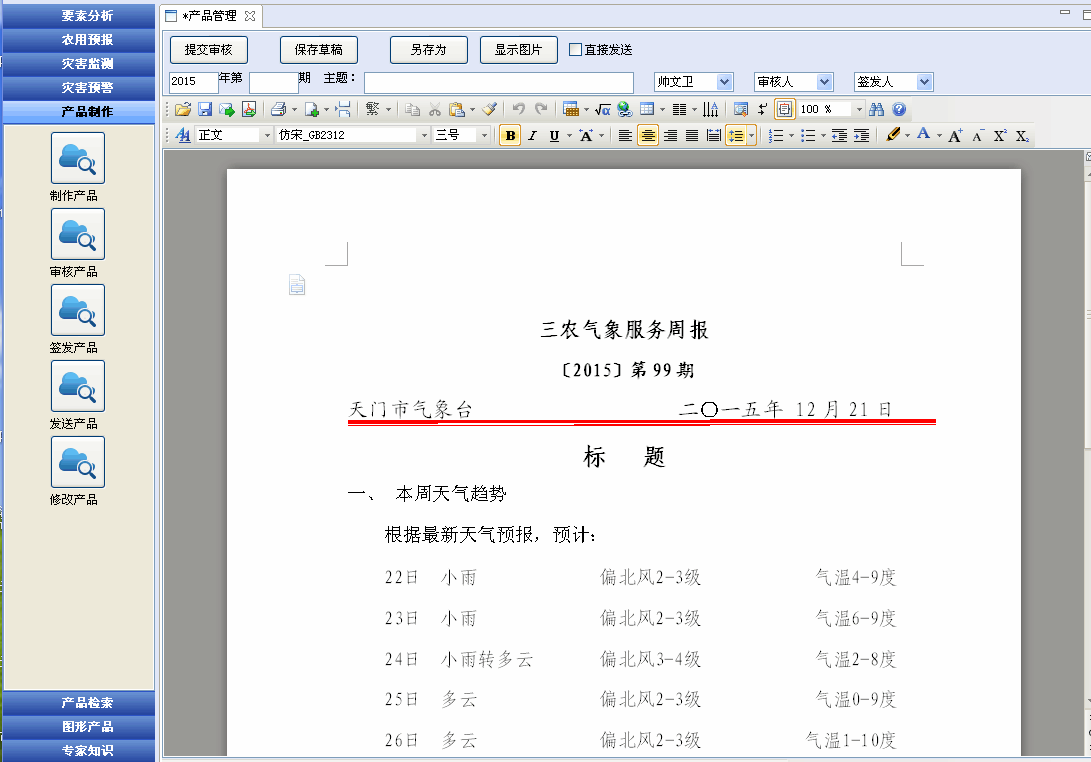
Task: Enable the 直接发送 checkbox
Action: [x=575, y=49]
